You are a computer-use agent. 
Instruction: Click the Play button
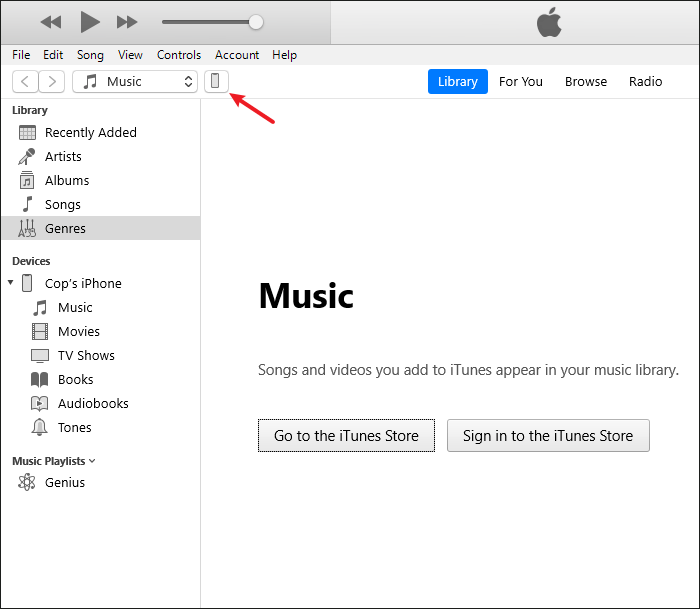coord(90,22)
